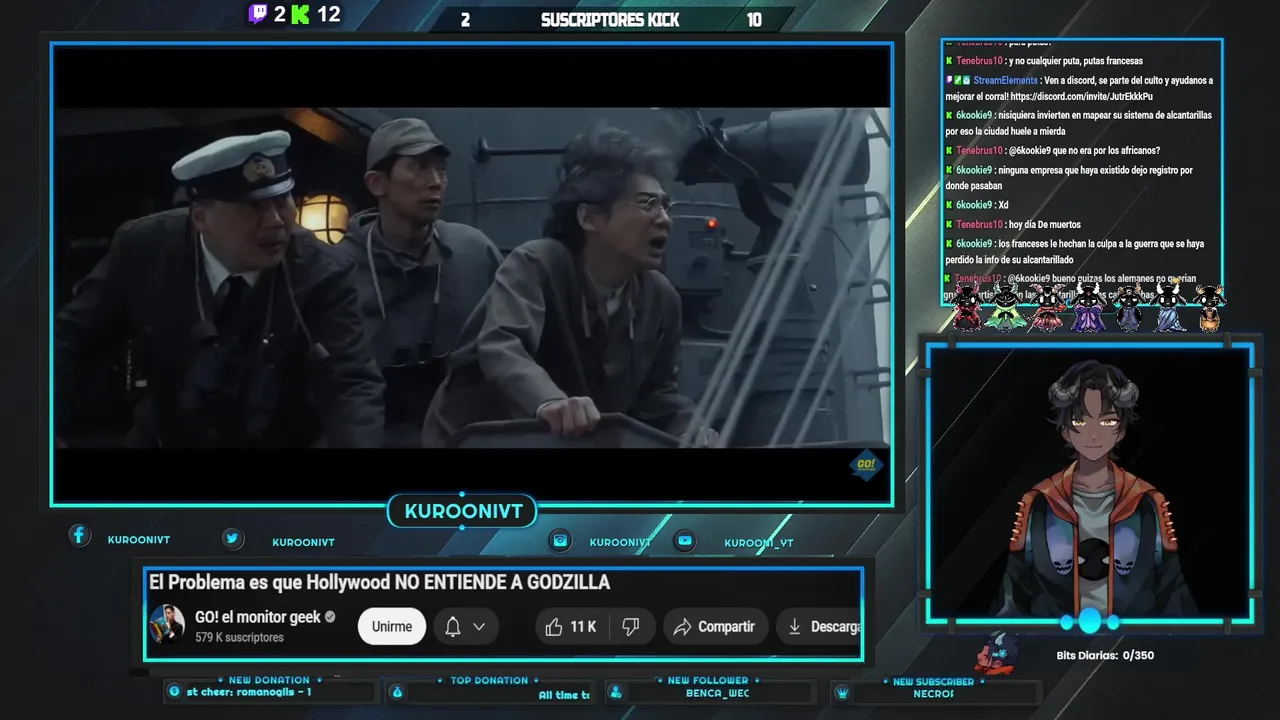Click the green pencil badge beside StreamElements
1280x720 pixels.
(x=957, y=80)
